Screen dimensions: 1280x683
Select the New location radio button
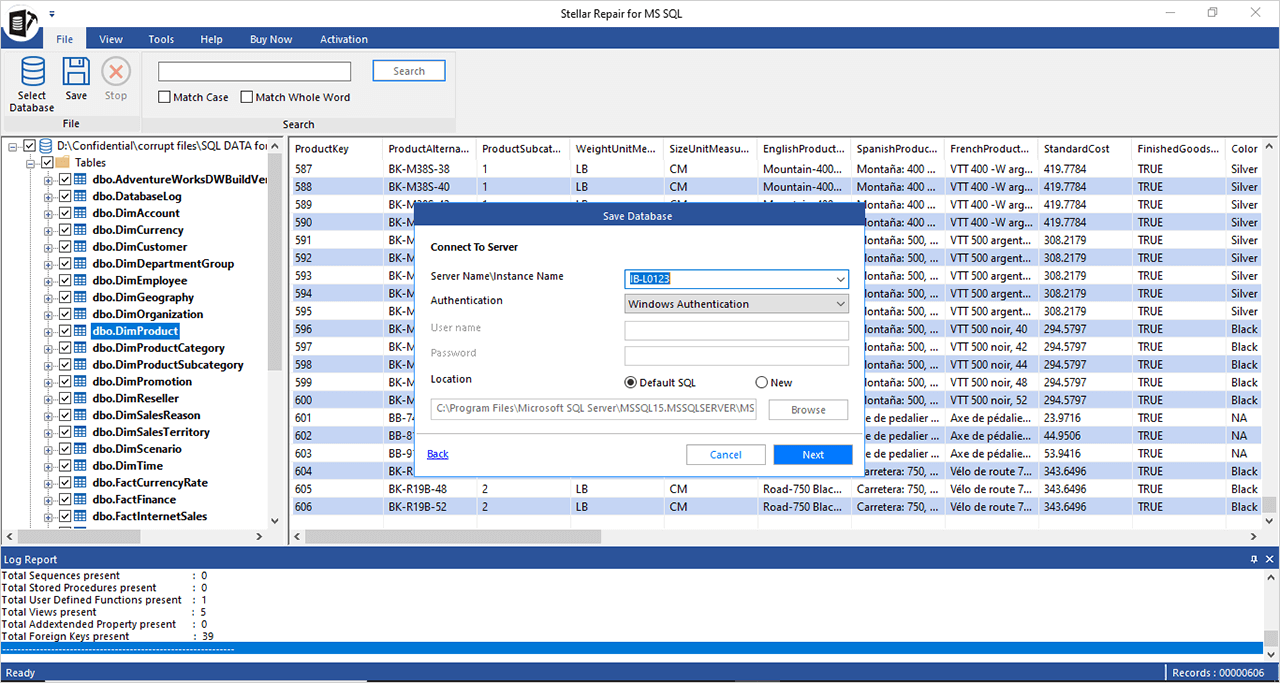[762, 383]
